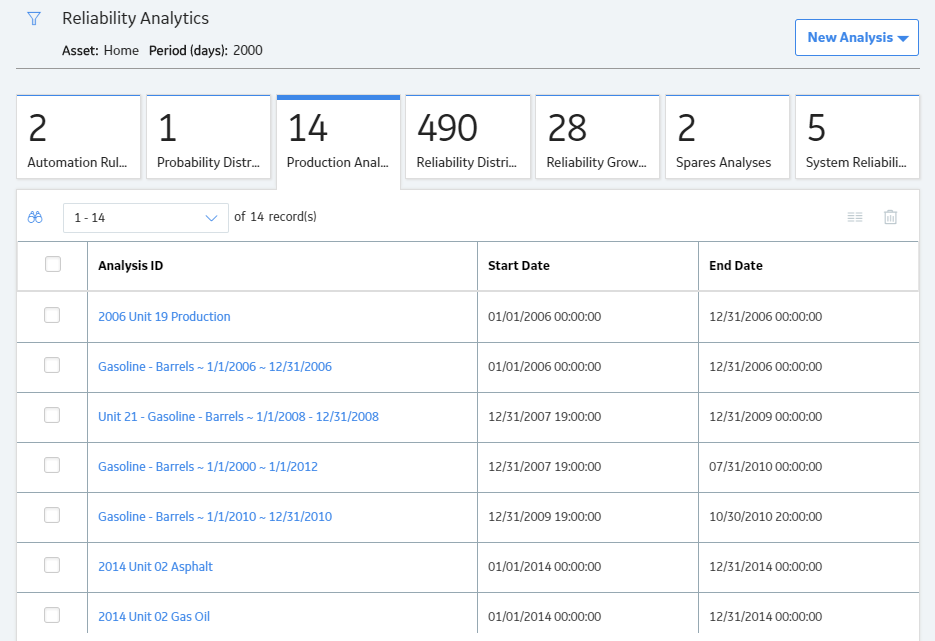The height and width of the screenshot is (641, 935).
Task: Open the New Analysis dropdown button
Action: (857, 38)
